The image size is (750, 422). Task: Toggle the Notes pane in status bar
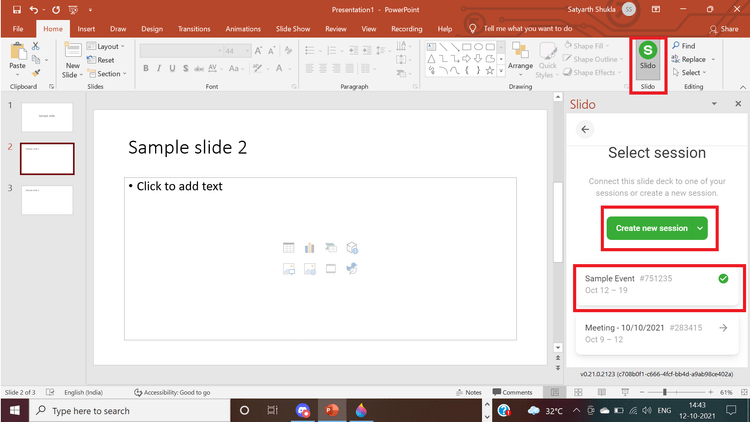(468, 392)
